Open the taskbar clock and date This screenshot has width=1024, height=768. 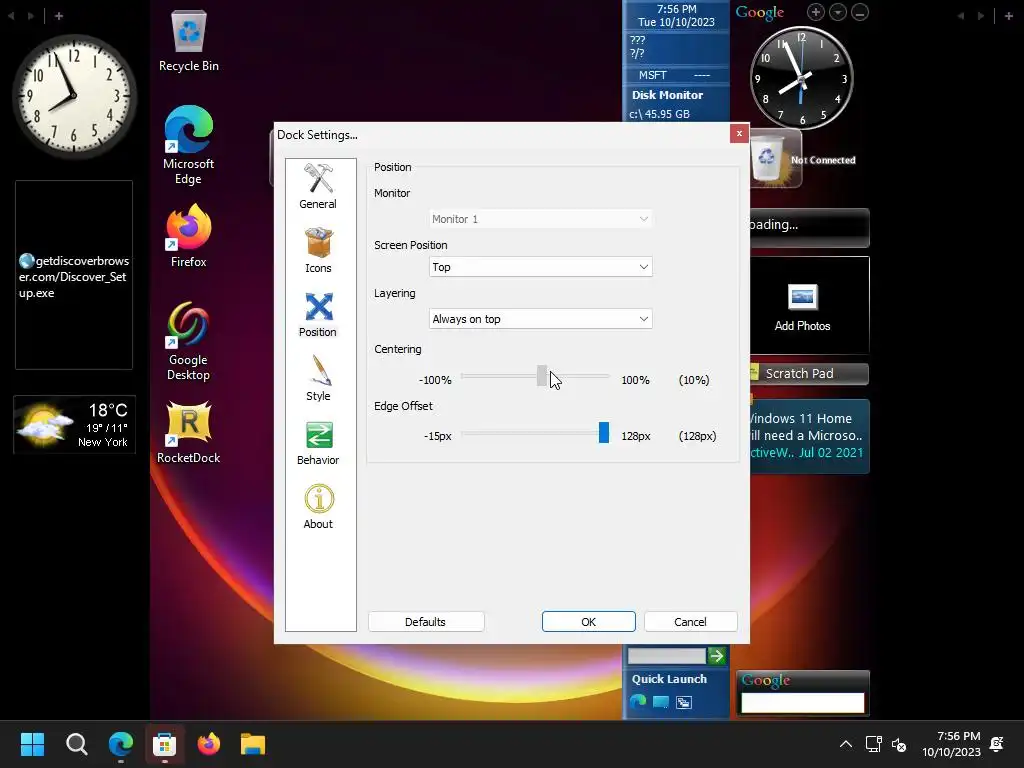click(x=951, y=744)
